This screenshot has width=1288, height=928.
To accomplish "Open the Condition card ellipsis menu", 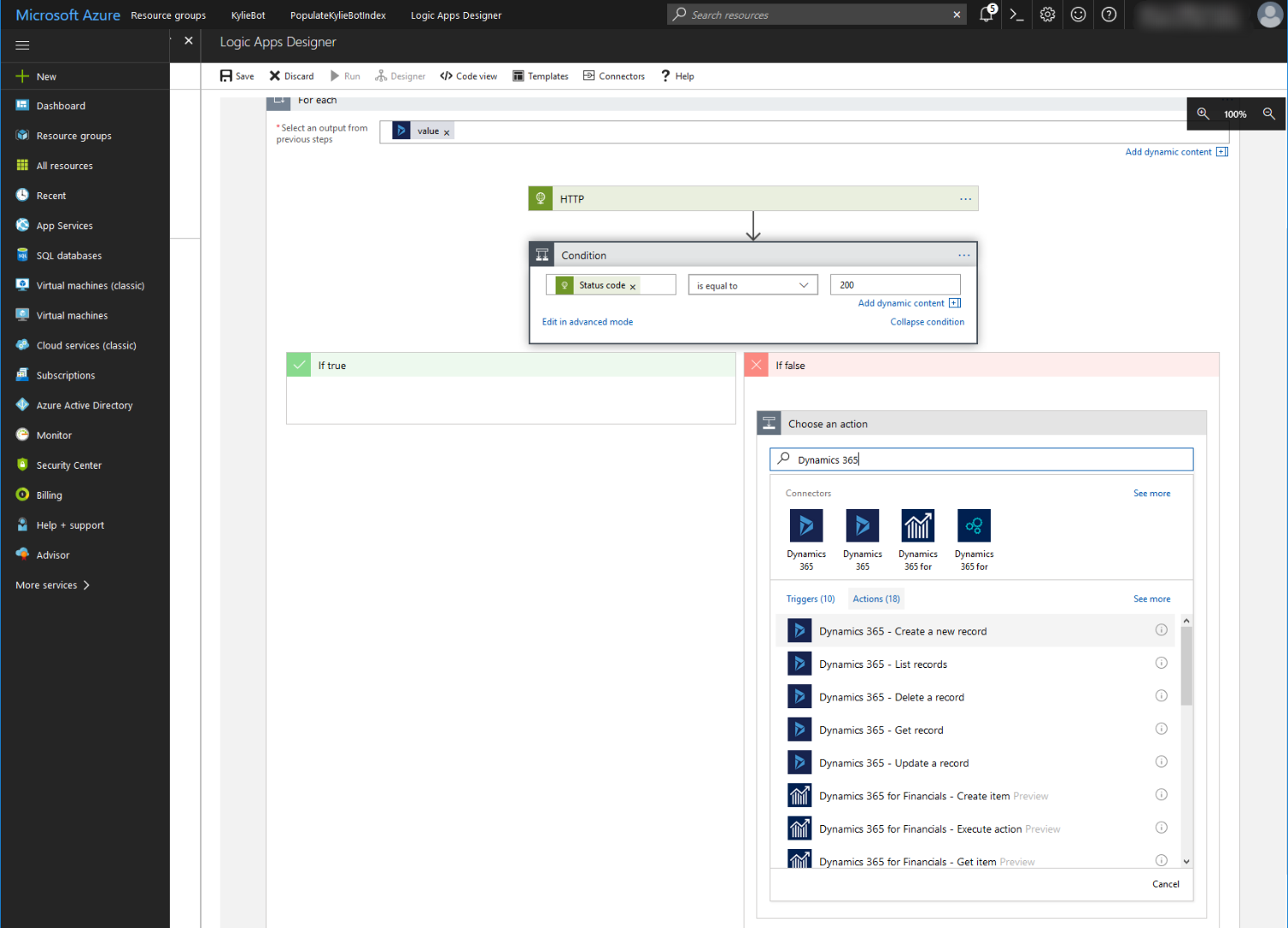I will [x=964, y=255].
